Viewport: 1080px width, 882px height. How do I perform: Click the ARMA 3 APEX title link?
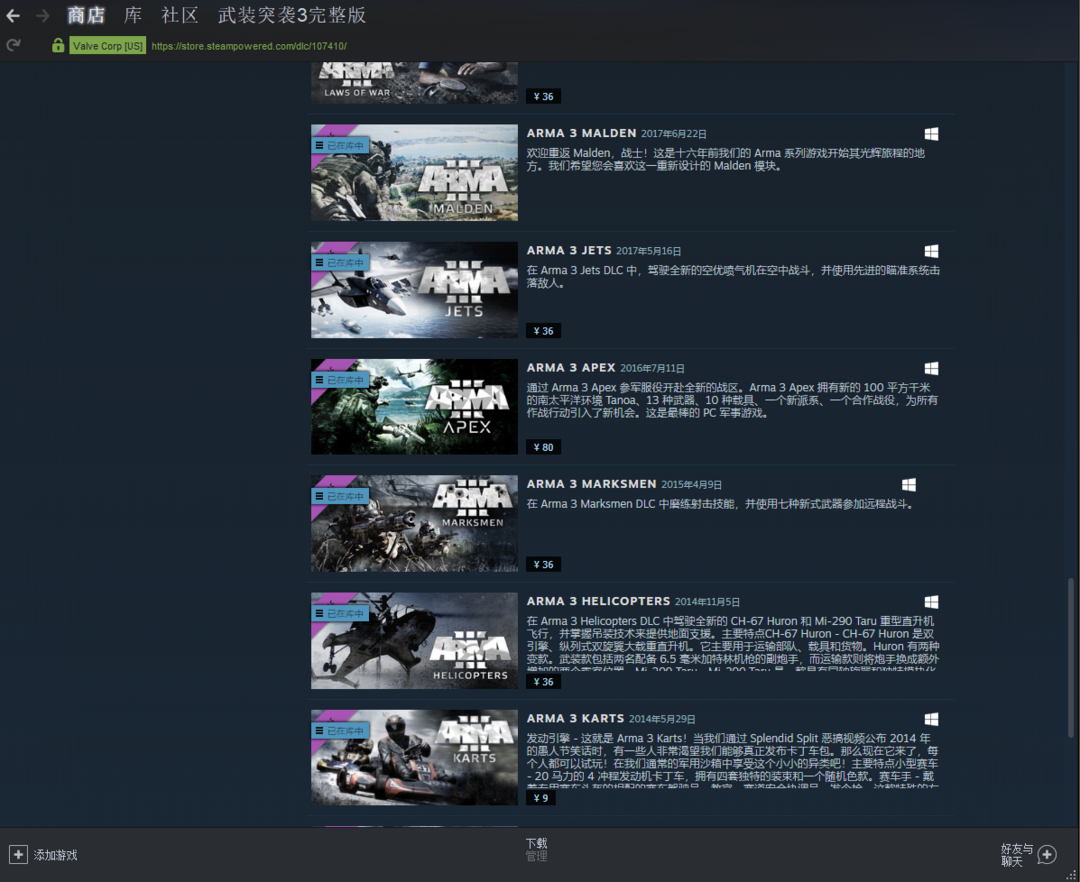pos(571,368)
